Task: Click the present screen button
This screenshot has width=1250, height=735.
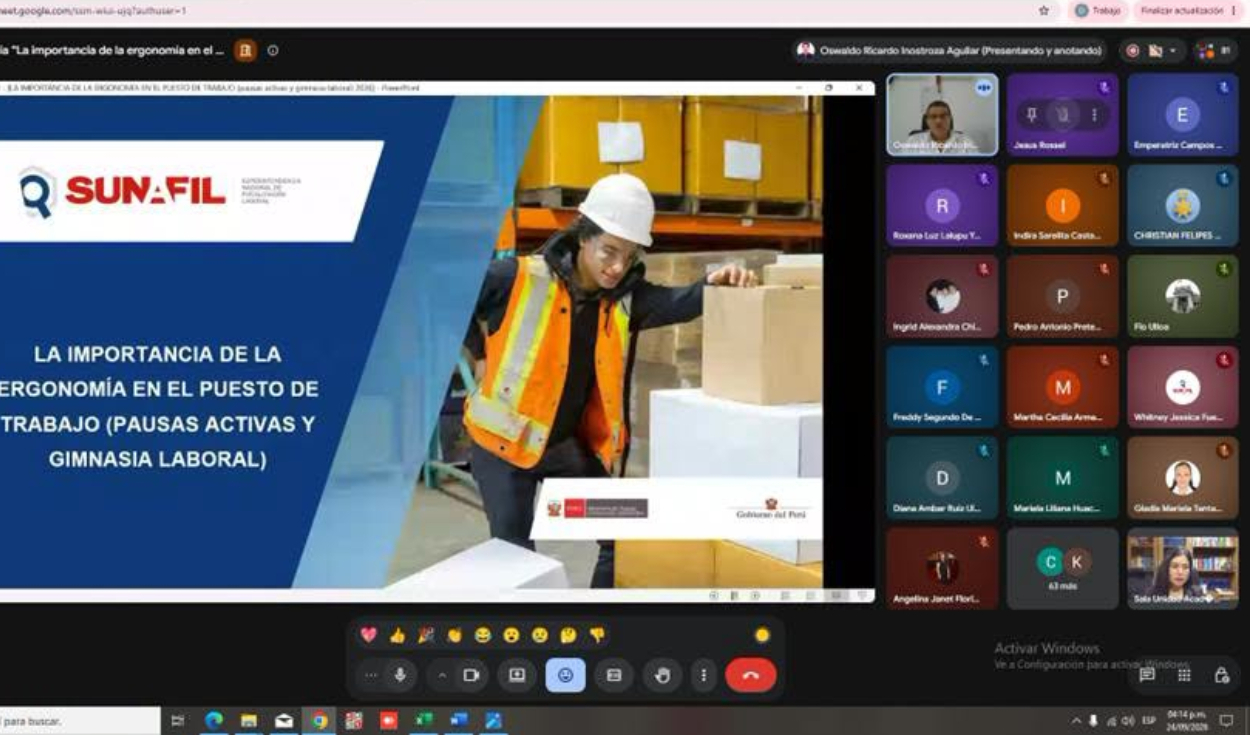Action: [517, 675]
